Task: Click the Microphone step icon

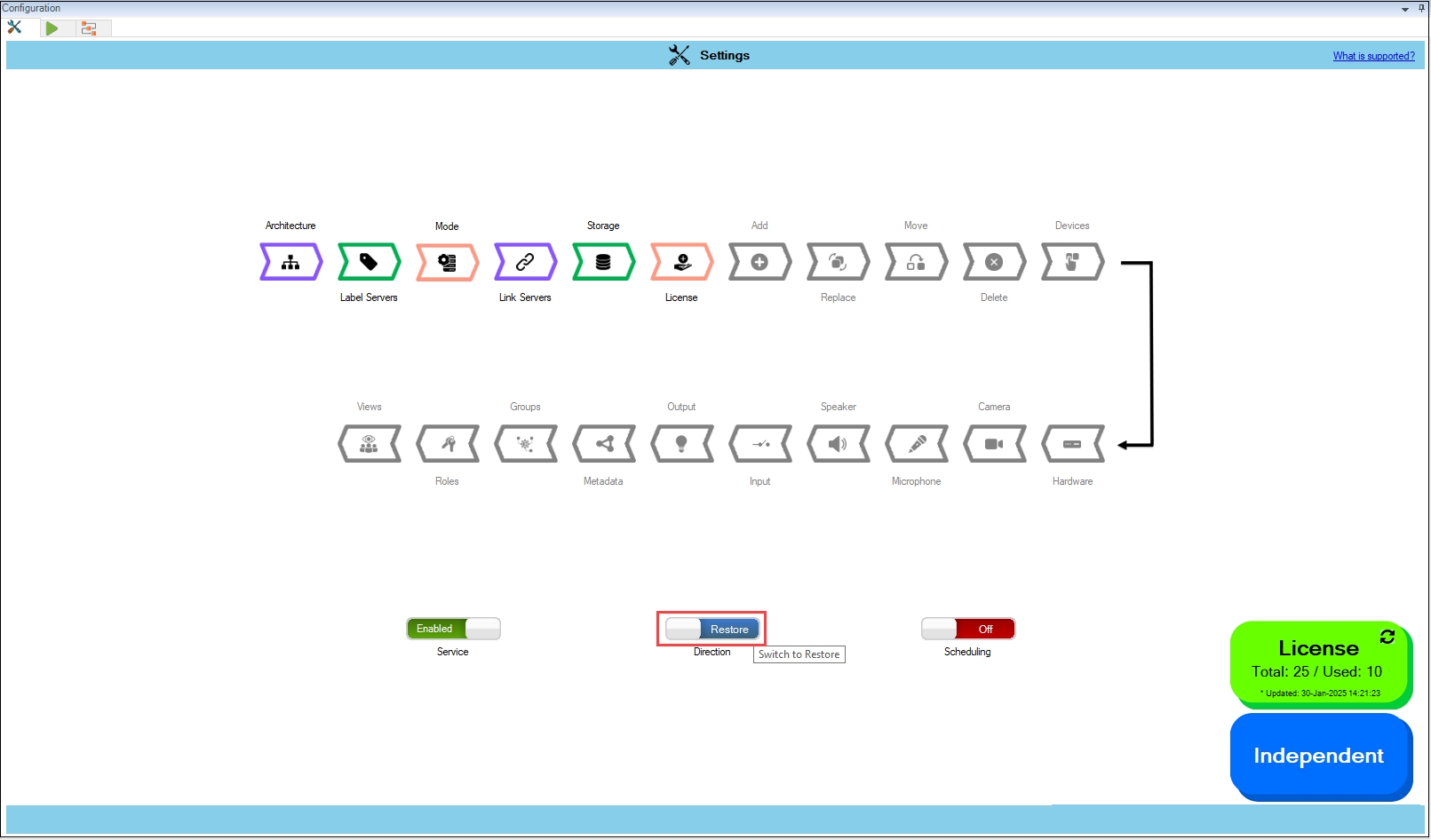Action: 916,444
